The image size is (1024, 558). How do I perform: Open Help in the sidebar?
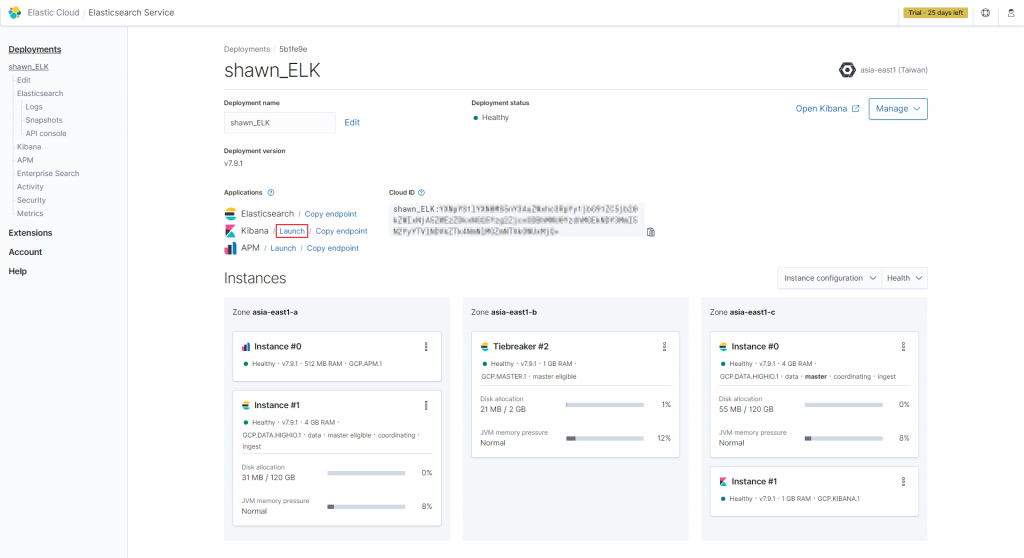(x=18, y=272)
